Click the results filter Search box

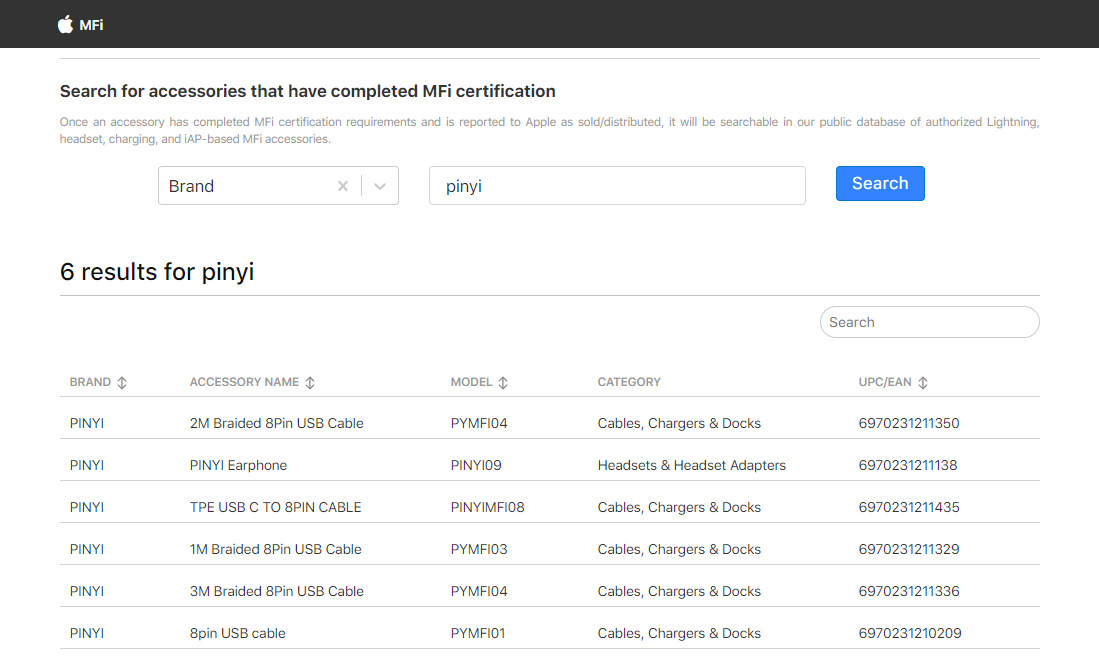click(930, 322)
